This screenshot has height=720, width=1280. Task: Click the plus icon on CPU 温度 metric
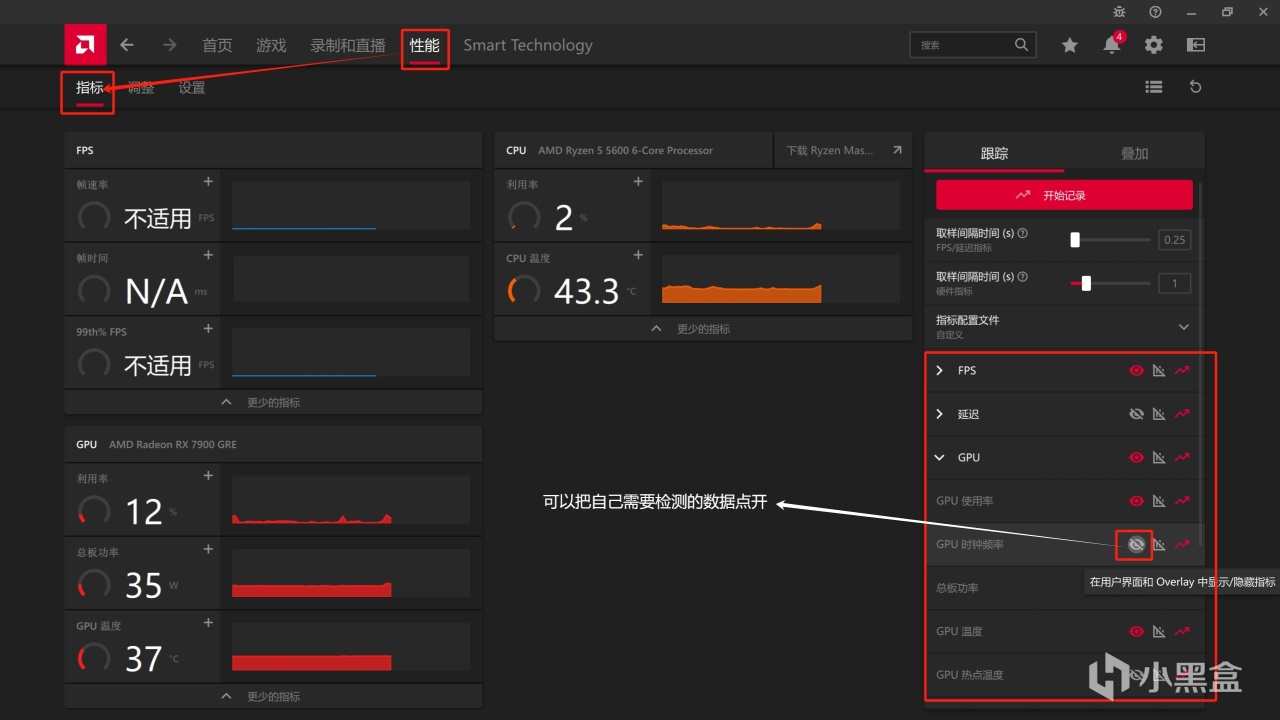tap(638, 255)
